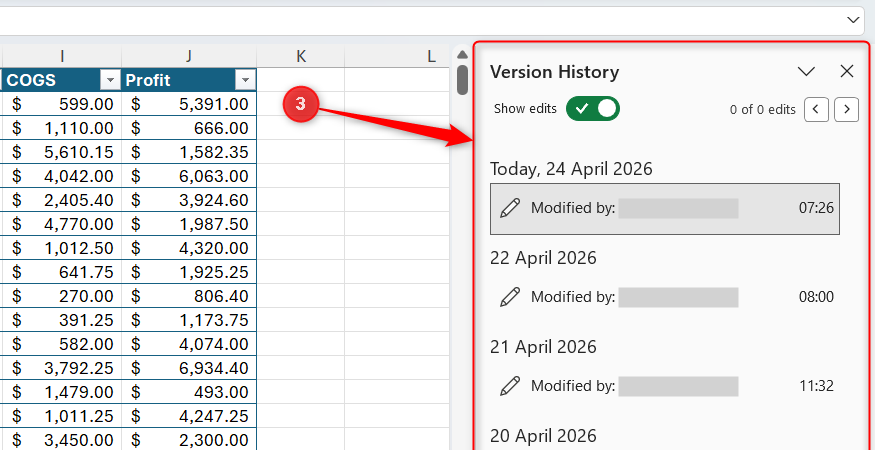The width and height of the screenshot is (875, 450).
Task: Select COGS cell showing 3,450.00
Action: click(62, 439)
